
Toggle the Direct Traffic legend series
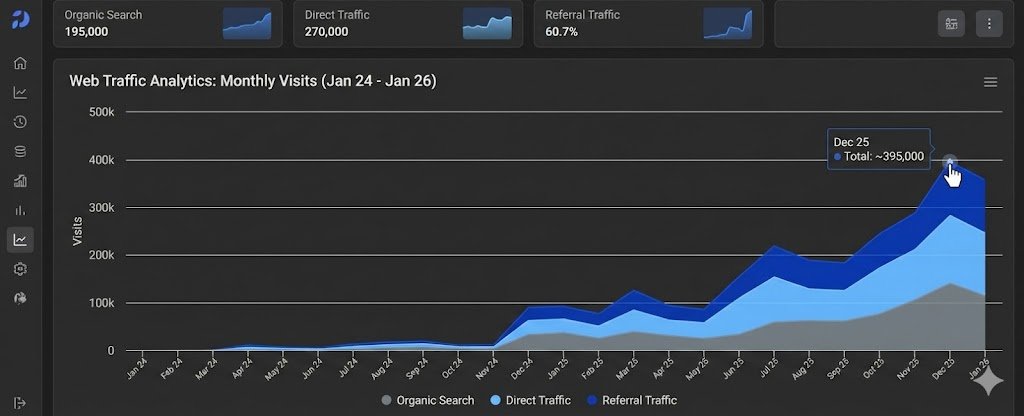(x=530, y=400)
